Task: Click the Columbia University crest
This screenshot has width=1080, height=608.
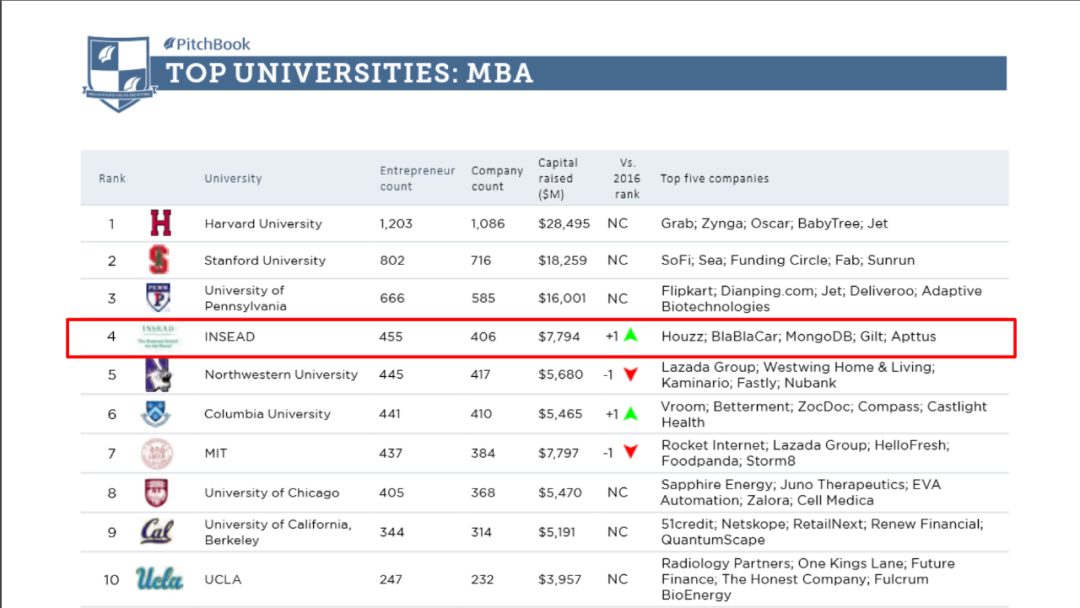Action: point(158,414)
